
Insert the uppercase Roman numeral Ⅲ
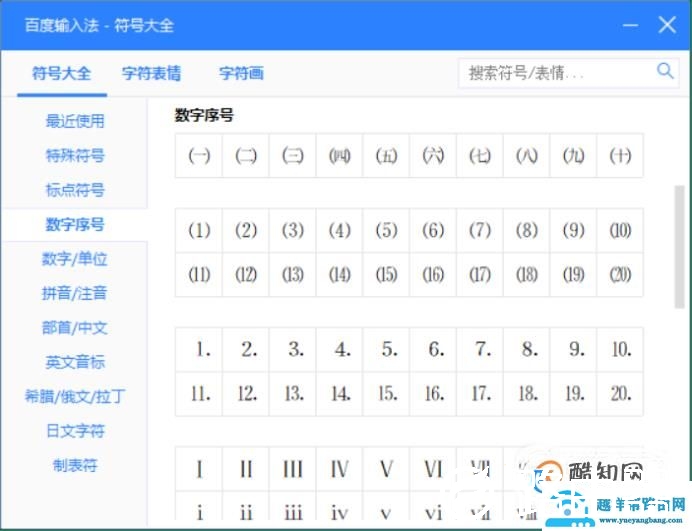click(293, 469)
